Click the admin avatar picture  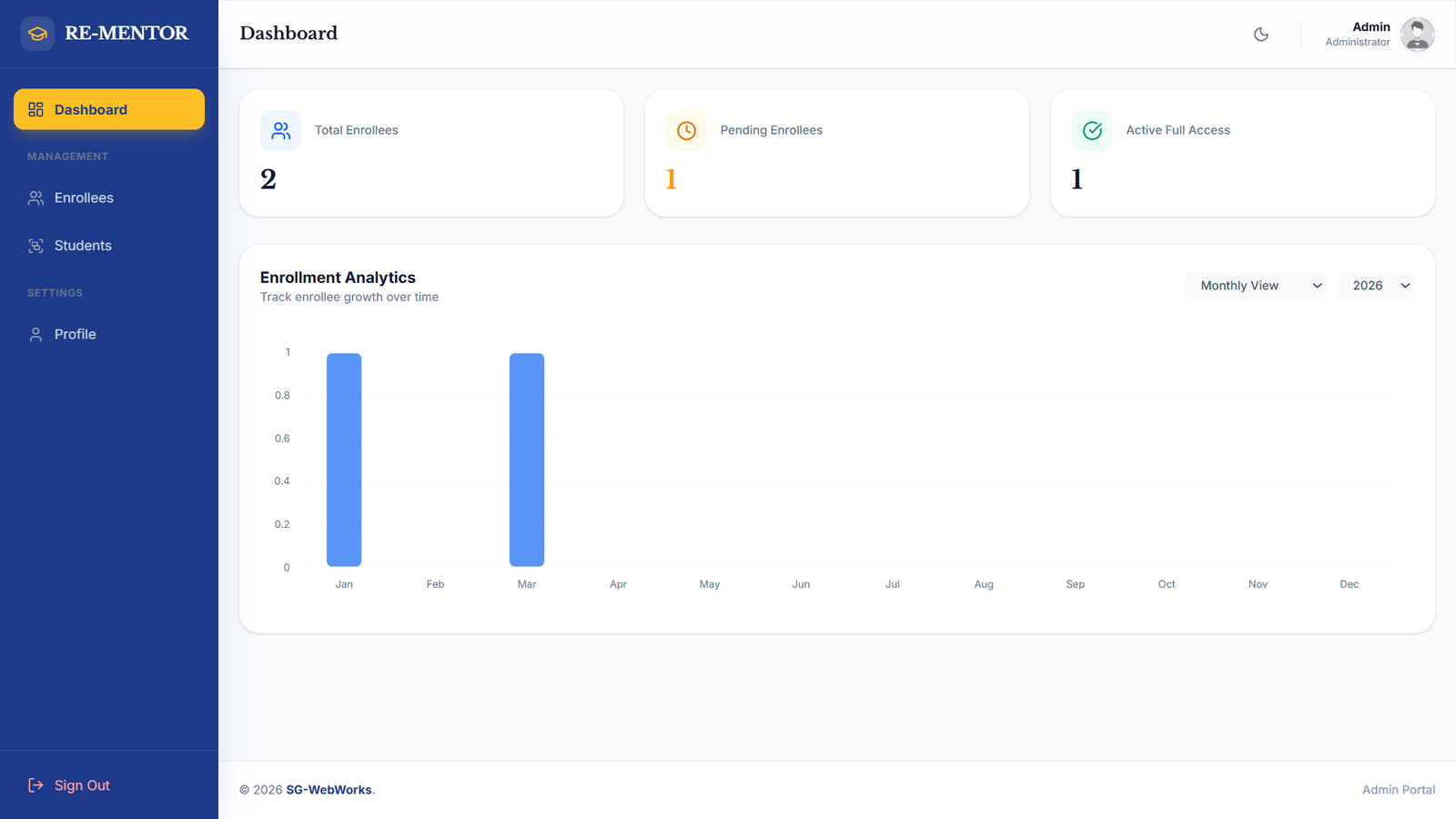tap(1417, 35)
